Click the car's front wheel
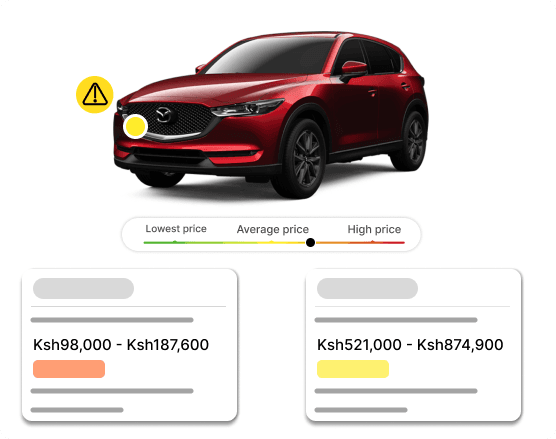The width and height of the screenshot is (556, 439). tap(301, 159)
